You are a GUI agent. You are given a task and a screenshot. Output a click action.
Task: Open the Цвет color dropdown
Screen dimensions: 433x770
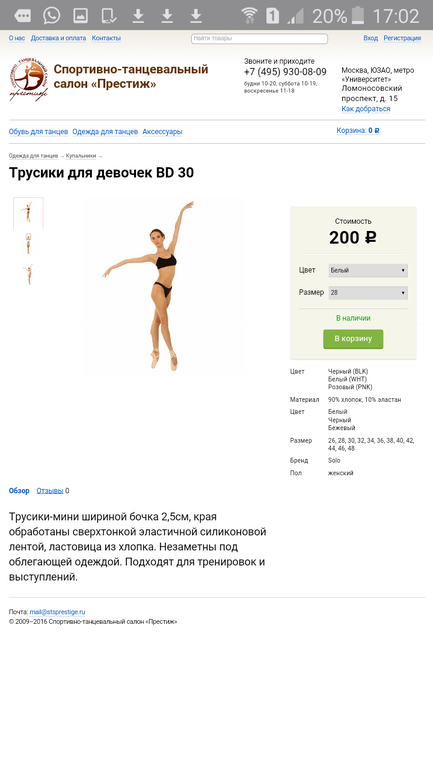368,270
